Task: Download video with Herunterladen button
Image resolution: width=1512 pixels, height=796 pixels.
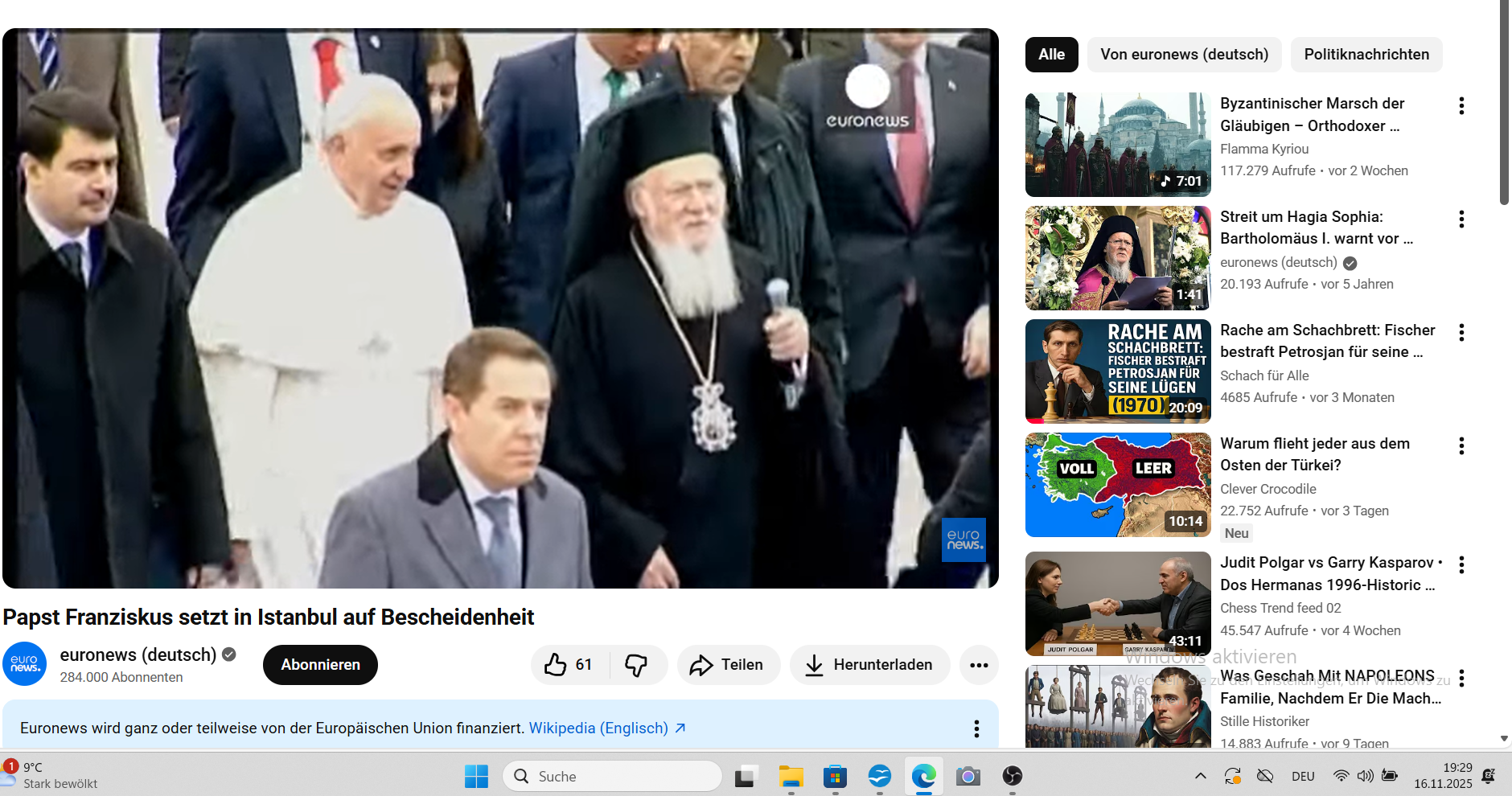Action: coord(869,665)
